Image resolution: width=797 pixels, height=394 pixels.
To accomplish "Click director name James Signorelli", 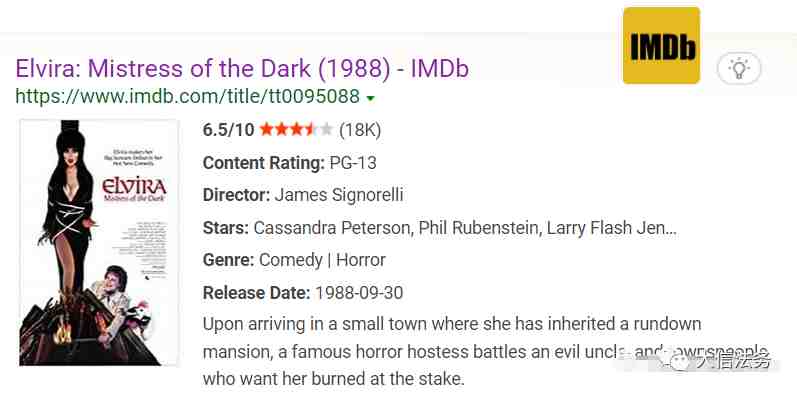I will [x=339, y=195].
